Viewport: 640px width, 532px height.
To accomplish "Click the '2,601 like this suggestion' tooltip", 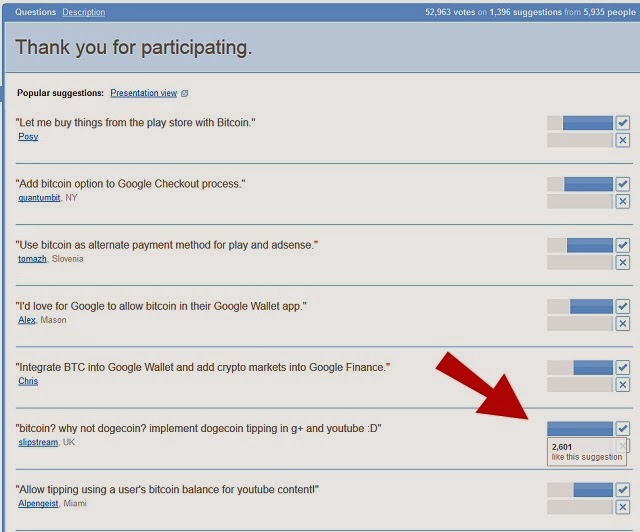I will pyautogui.click(x=587, y=452).
